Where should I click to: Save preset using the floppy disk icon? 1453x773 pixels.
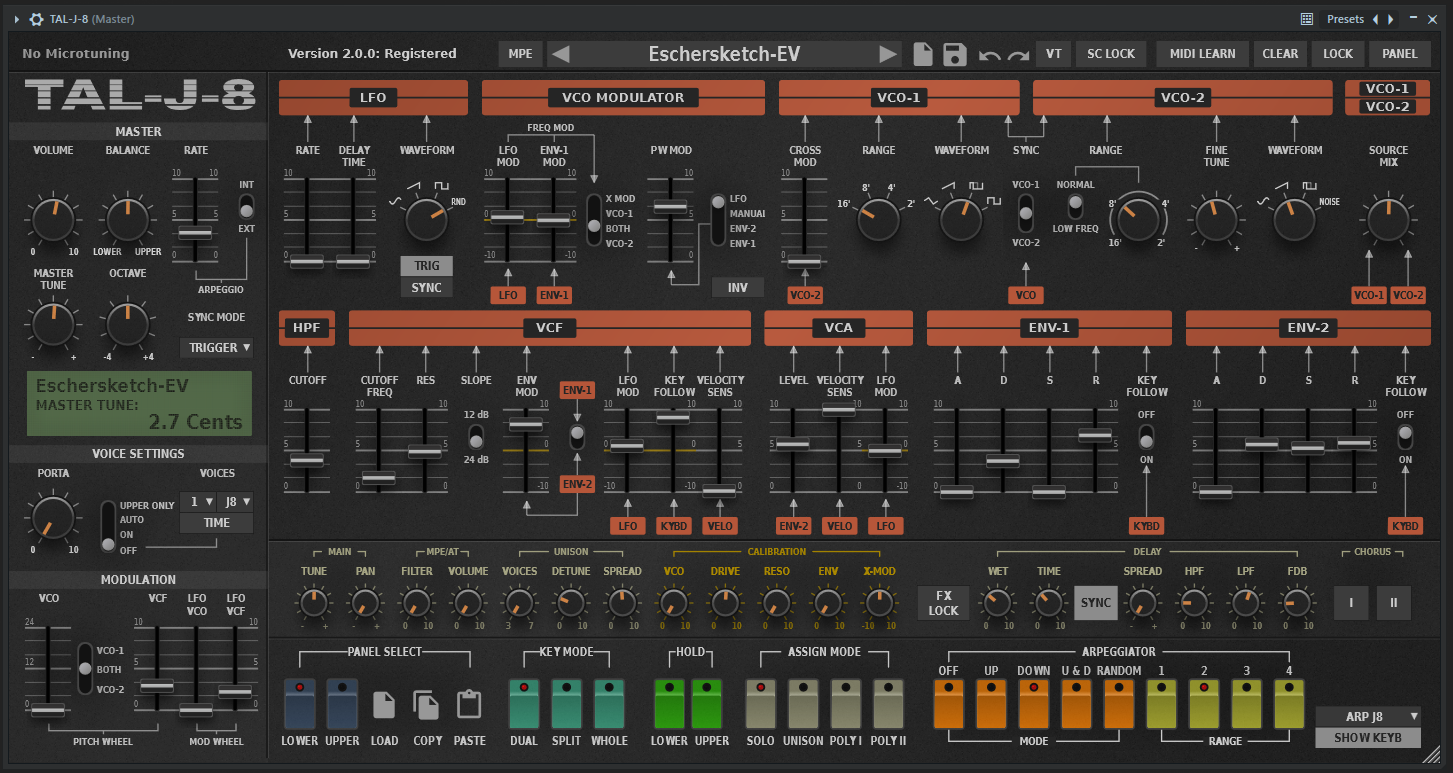(955, 54)
